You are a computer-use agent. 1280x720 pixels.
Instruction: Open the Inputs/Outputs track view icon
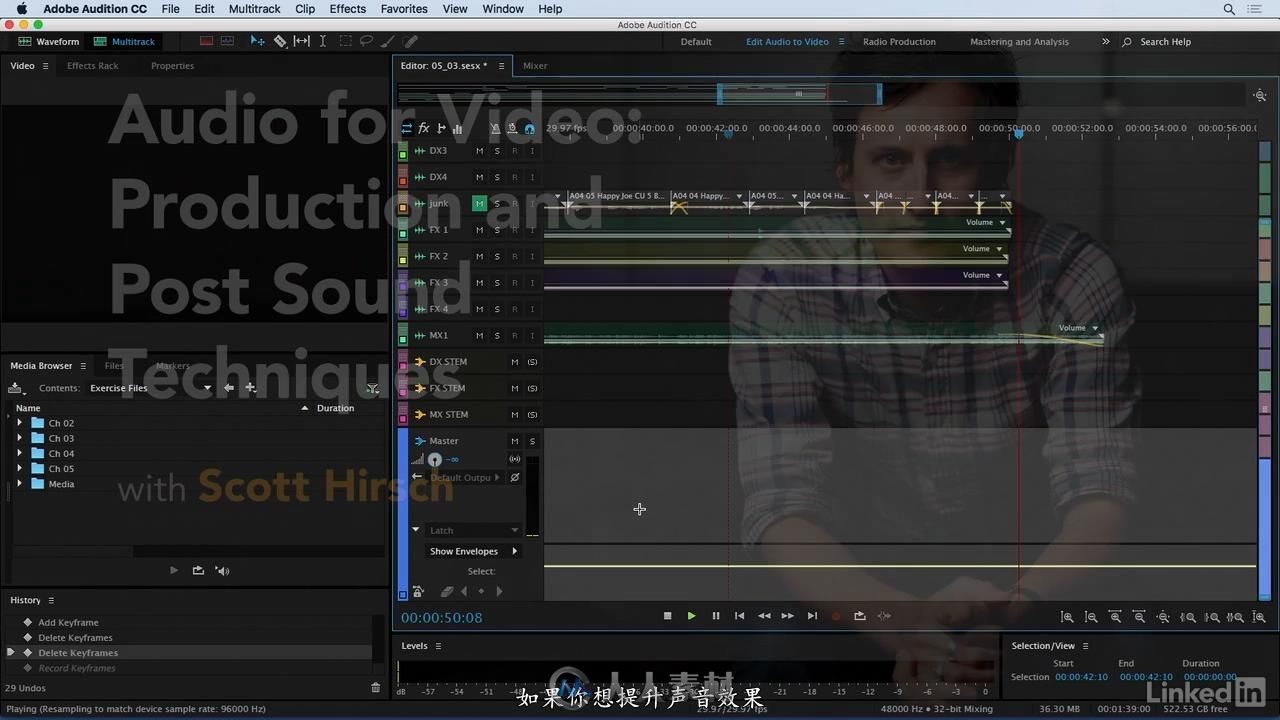(x=406, y=128)
